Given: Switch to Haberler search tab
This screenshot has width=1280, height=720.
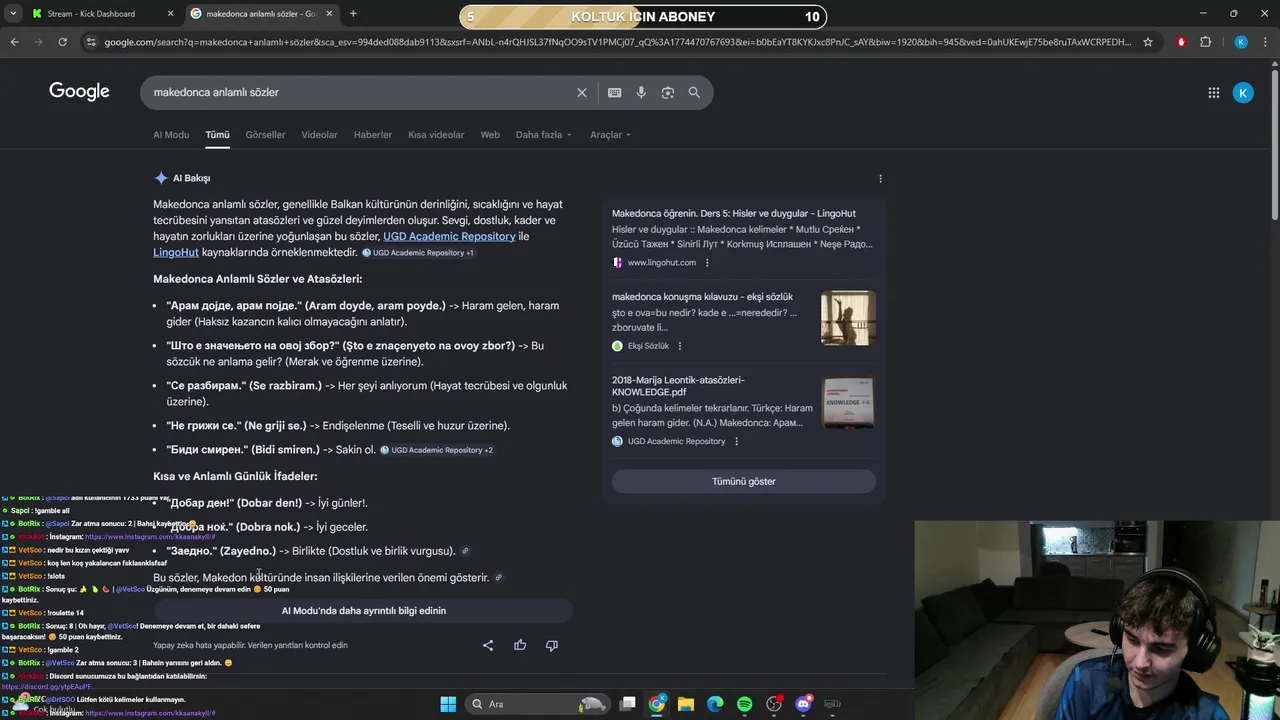Looking at the screenshot, I should 373,135.
